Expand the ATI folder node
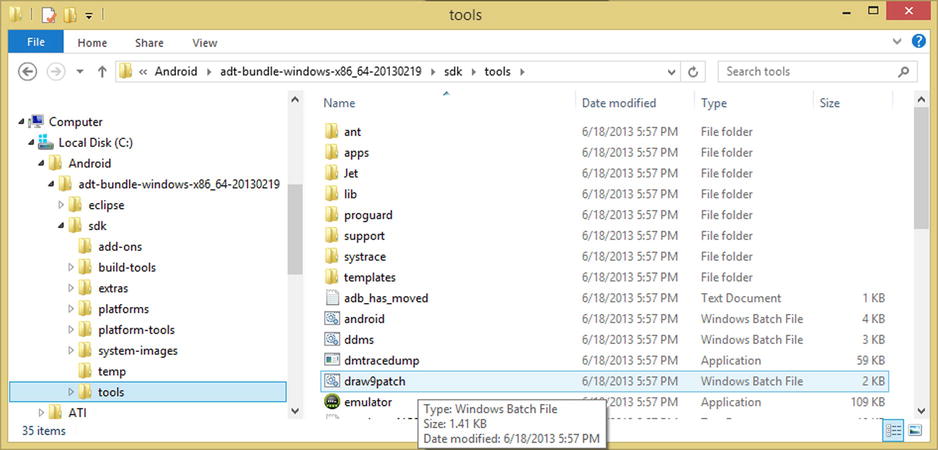Image resolution: width=938 pixels, height=450 pixels. click(x=41, y=413)
